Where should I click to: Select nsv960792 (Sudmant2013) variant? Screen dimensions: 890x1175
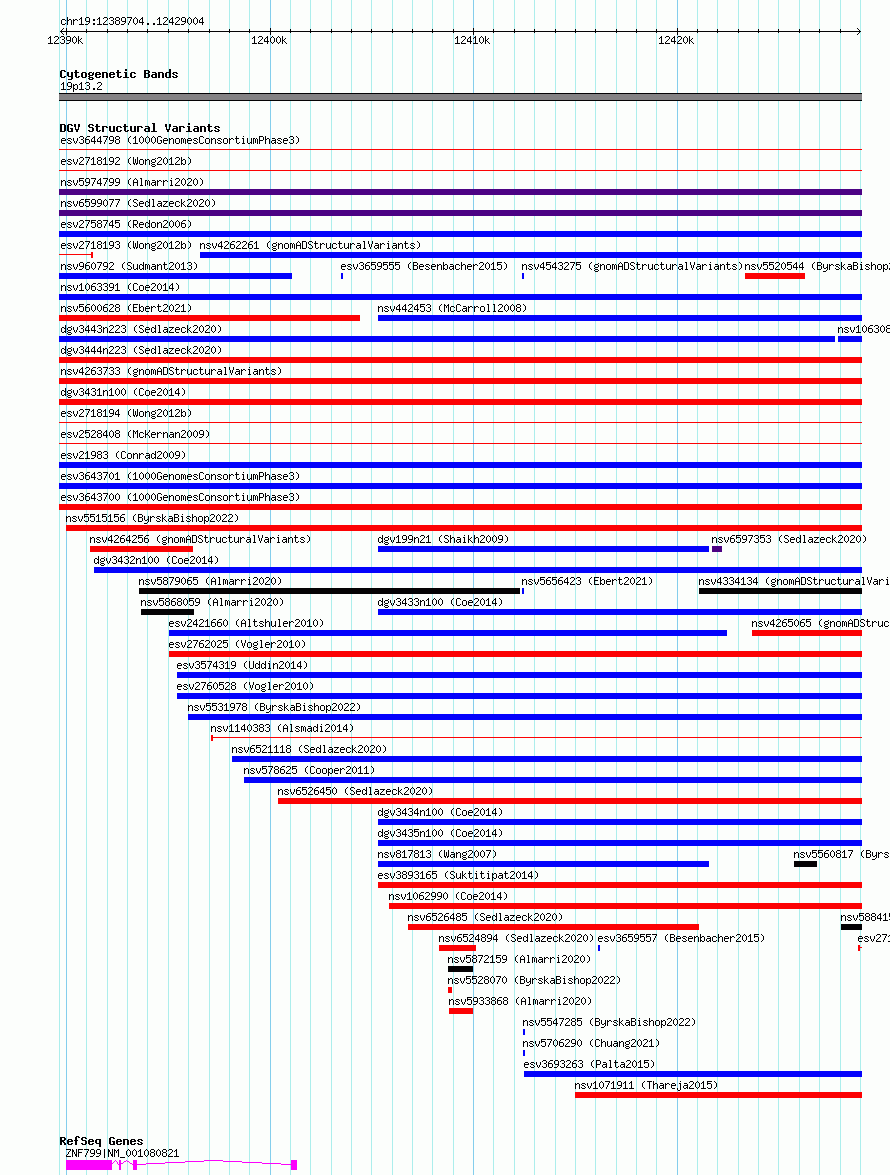[129, 266]
